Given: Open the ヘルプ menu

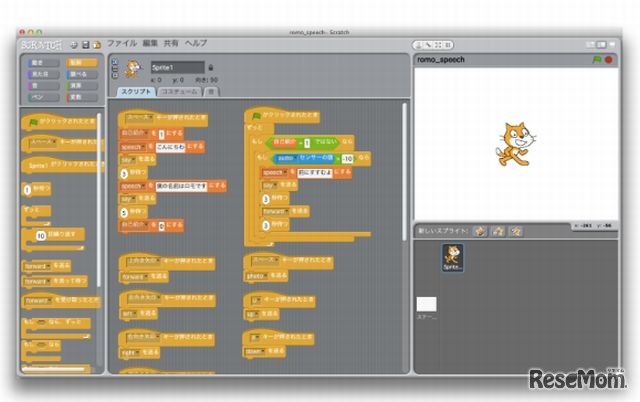Looking at the screenshot, I should [196, 44].
